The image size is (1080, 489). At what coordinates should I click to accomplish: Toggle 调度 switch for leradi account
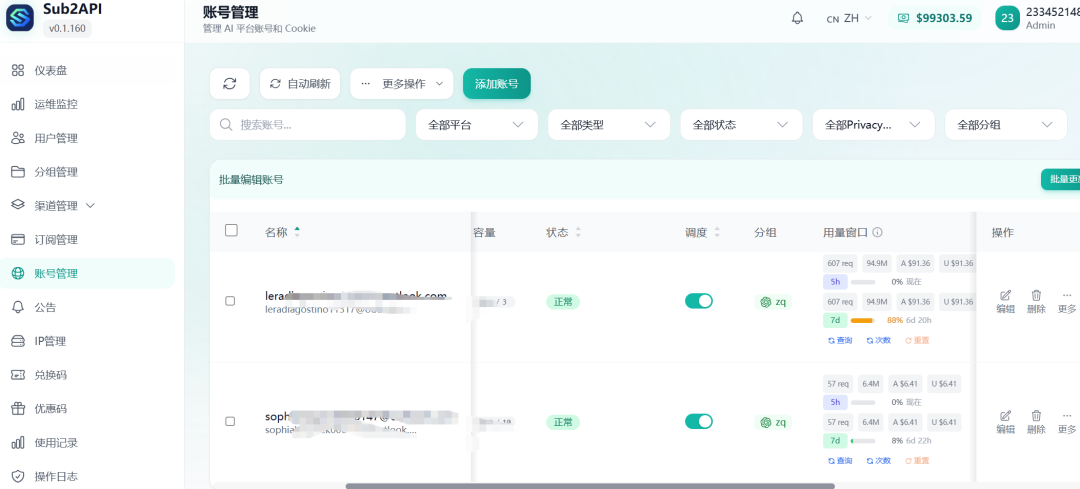[698, 301]
